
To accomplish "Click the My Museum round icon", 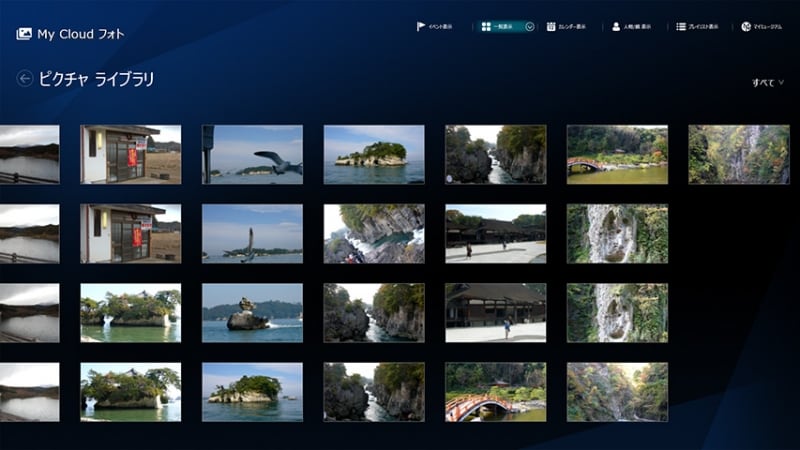I will click(746, 27).
